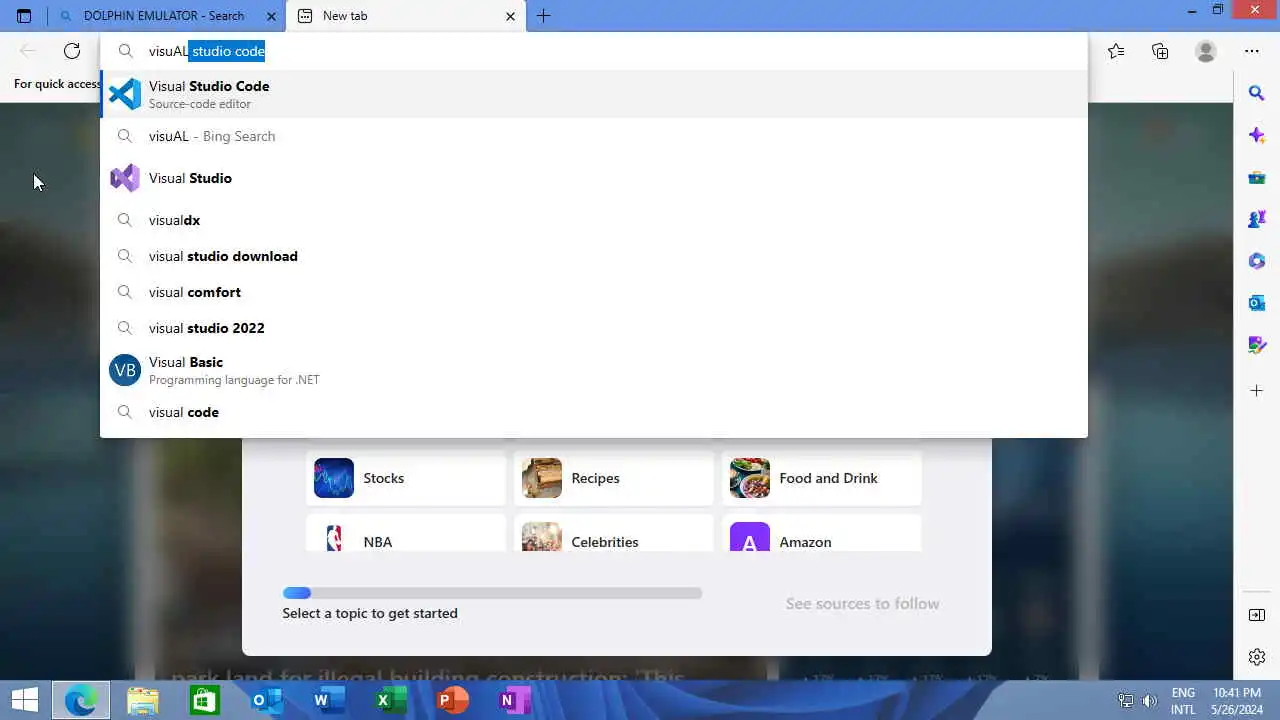This screenshot has height=720, width=1280.
Task: Launch Excel from the taskbar
Action: pos(391,700)
